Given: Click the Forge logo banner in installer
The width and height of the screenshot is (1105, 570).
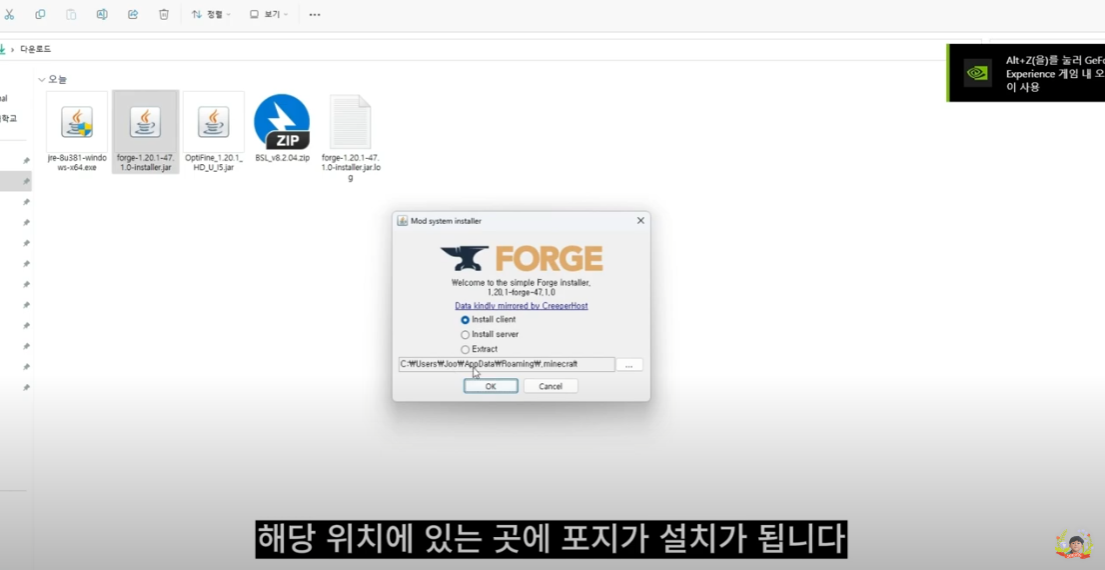Looking at the screenshot, I should [x=521, y=259].
